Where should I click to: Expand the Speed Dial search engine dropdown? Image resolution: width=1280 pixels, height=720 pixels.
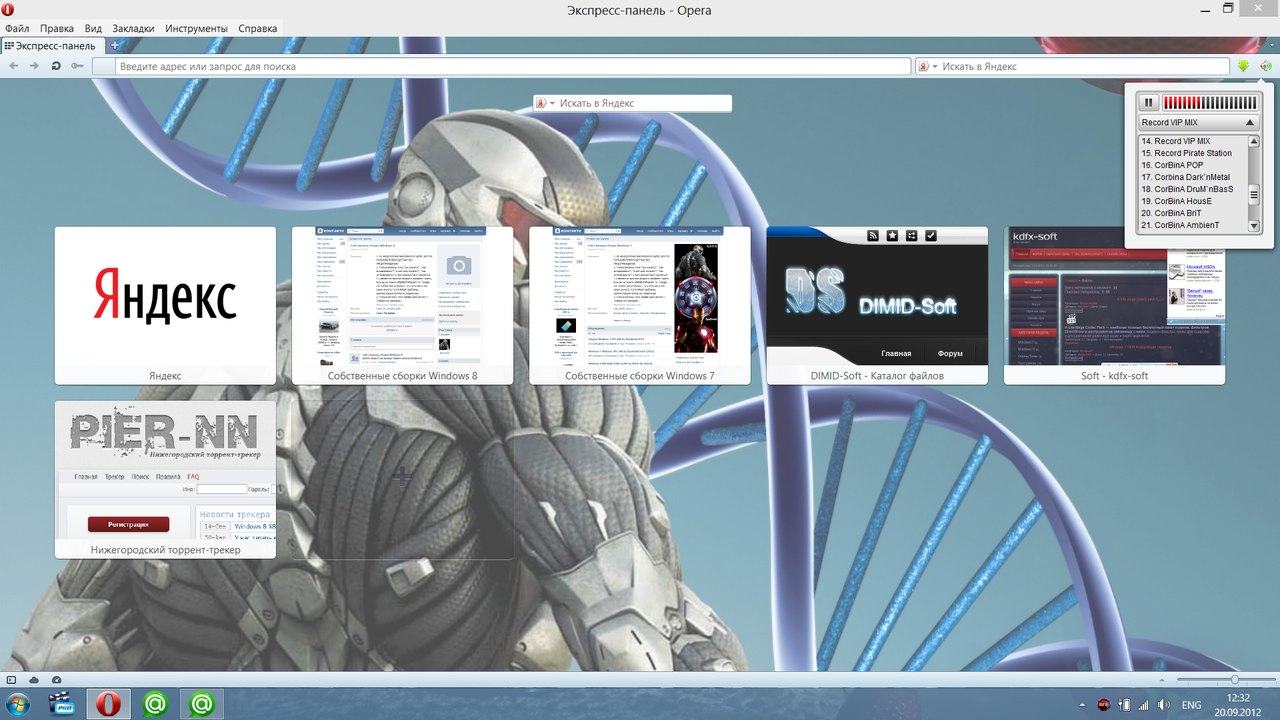545,103
